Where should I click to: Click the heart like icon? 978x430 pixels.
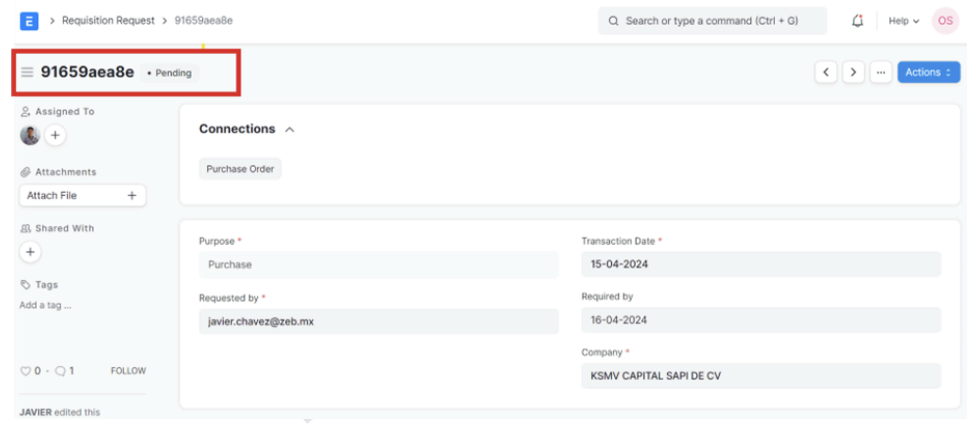tap(26, 371)
